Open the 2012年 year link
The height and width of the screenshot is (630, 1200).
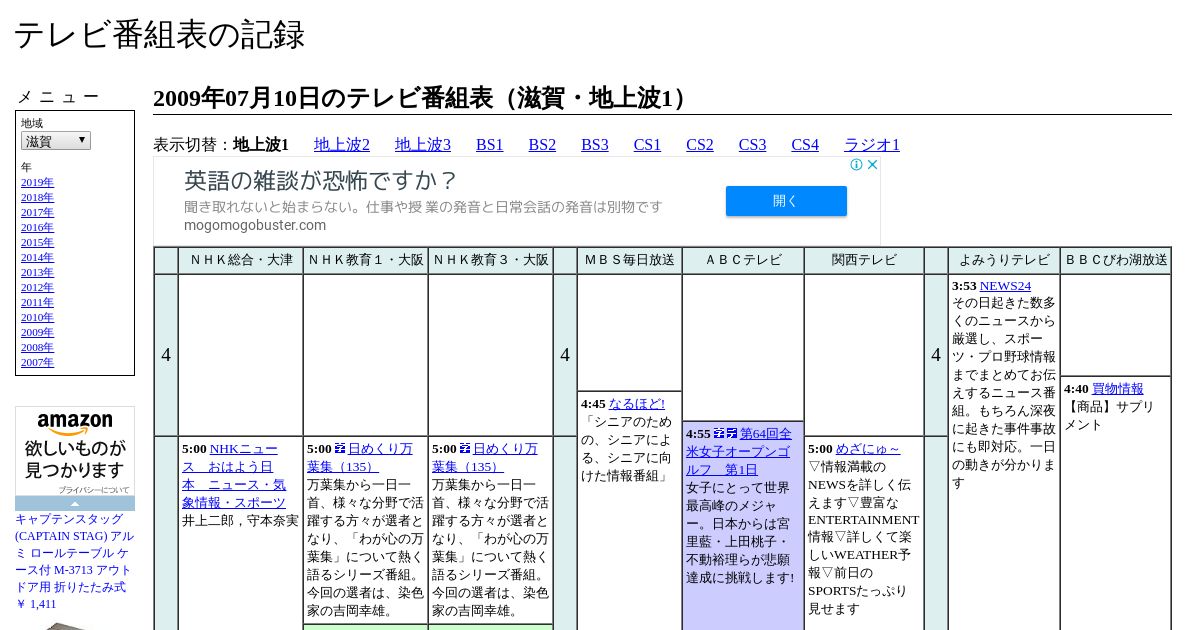(x=37, y=288)
